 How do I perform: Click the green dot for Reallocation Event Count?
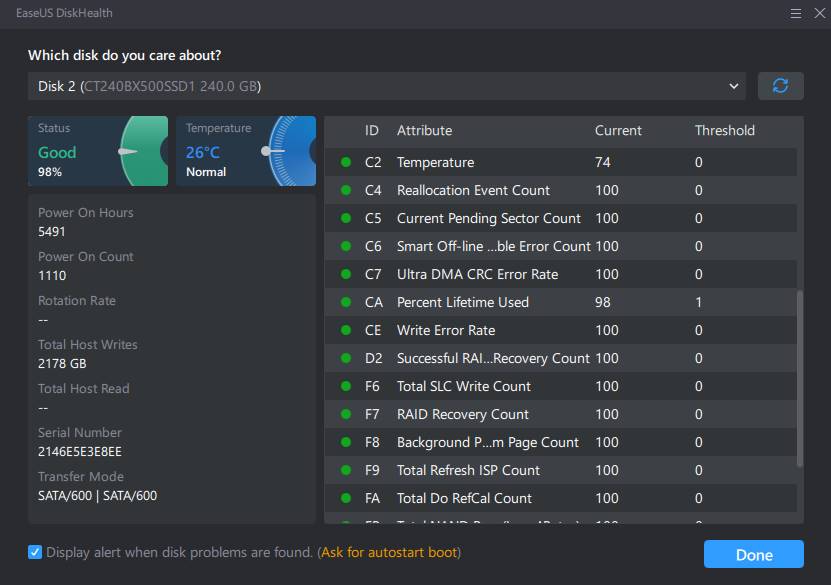[x=346, y=190]
